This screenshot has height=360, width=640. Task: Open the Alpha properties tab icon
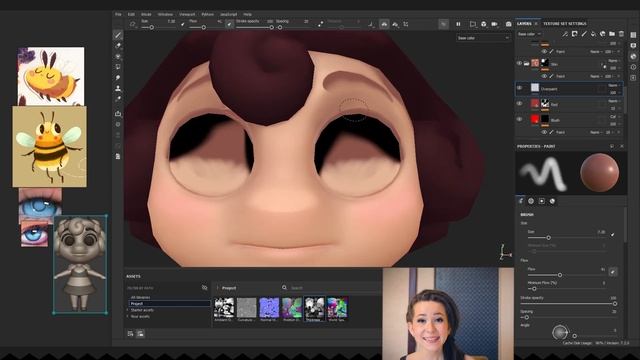click(x=531, y=201)
